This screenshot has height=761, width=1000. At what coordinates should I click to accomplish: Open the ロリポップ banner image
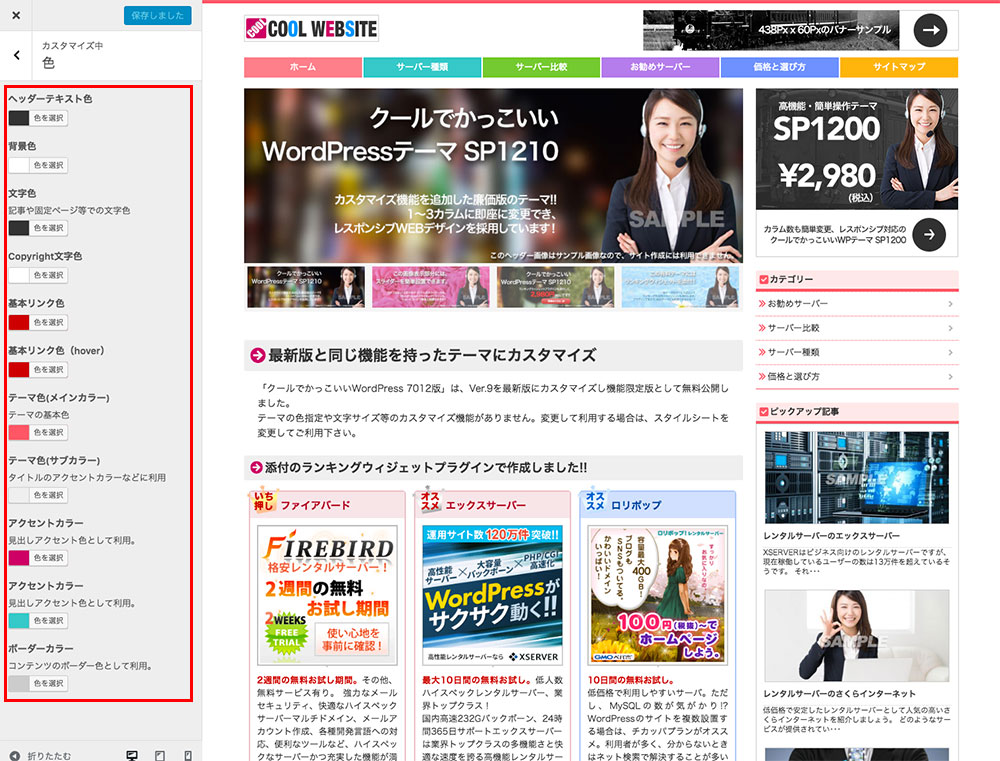[658, 595]
